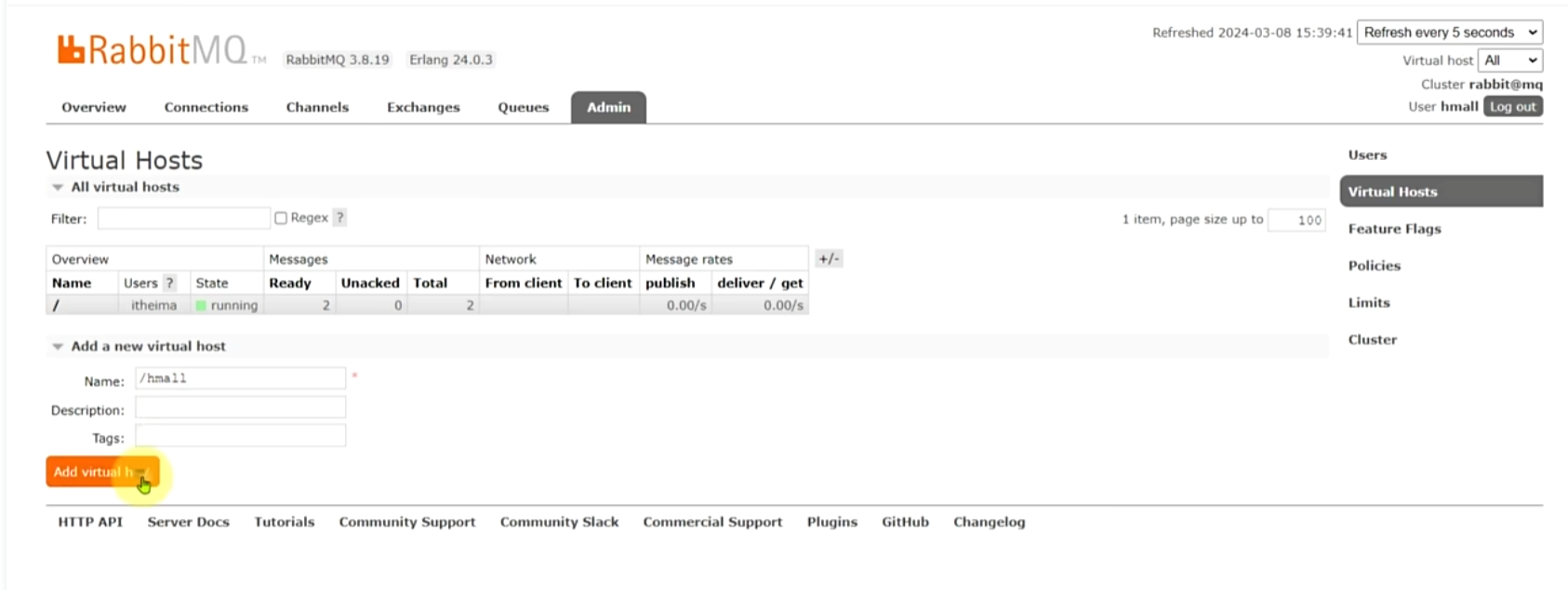Open the GitHub footer link

coord(905,522)
